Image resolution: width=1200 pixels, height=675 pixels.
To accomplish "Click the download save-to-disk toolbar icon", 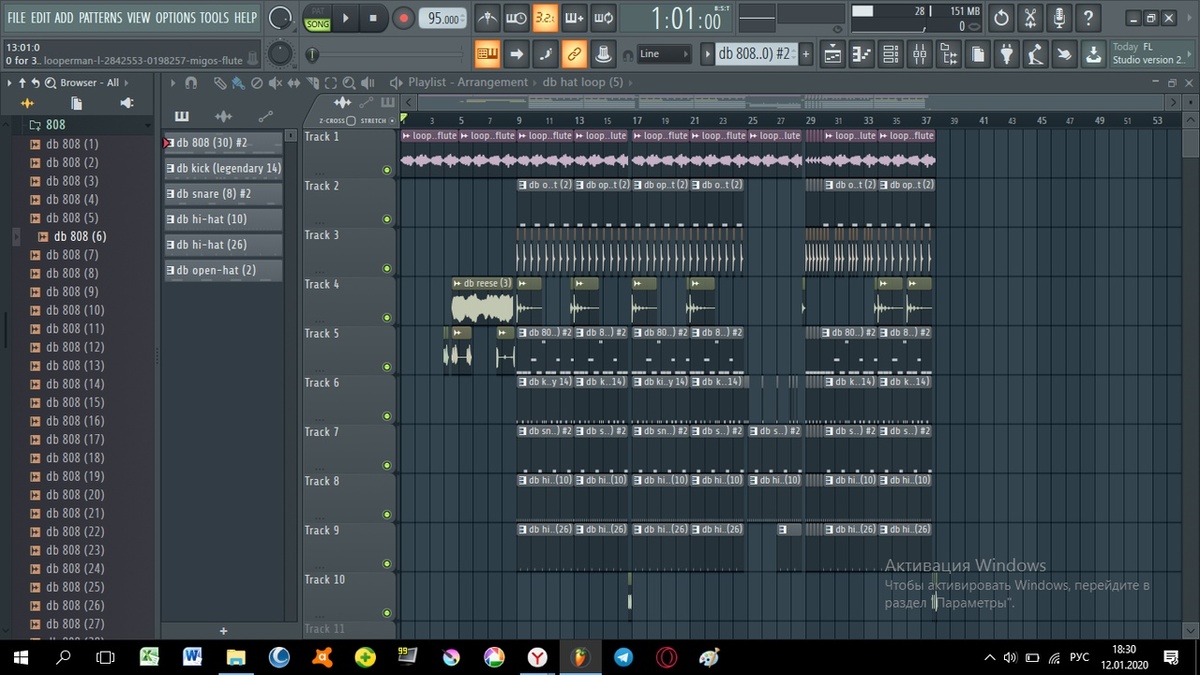I will (1094, 54).
